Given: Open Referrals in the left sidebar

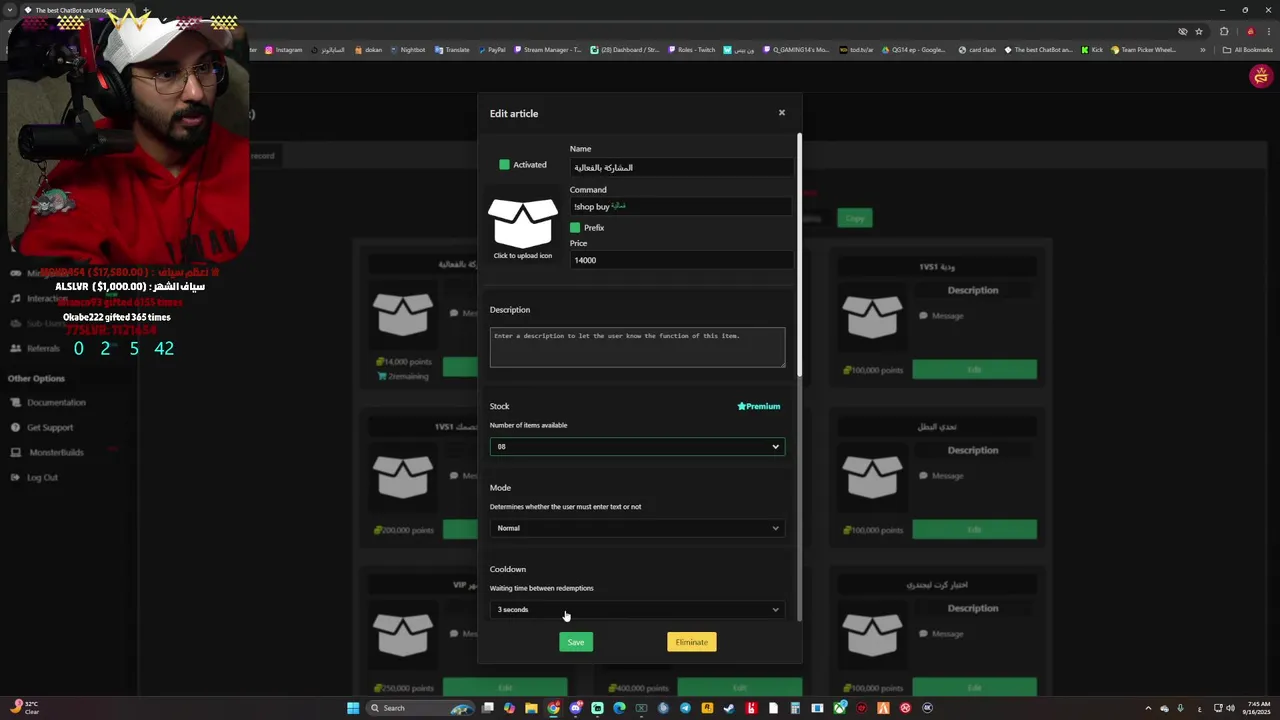Looking at the screenshot, I should tap(35, 348).
